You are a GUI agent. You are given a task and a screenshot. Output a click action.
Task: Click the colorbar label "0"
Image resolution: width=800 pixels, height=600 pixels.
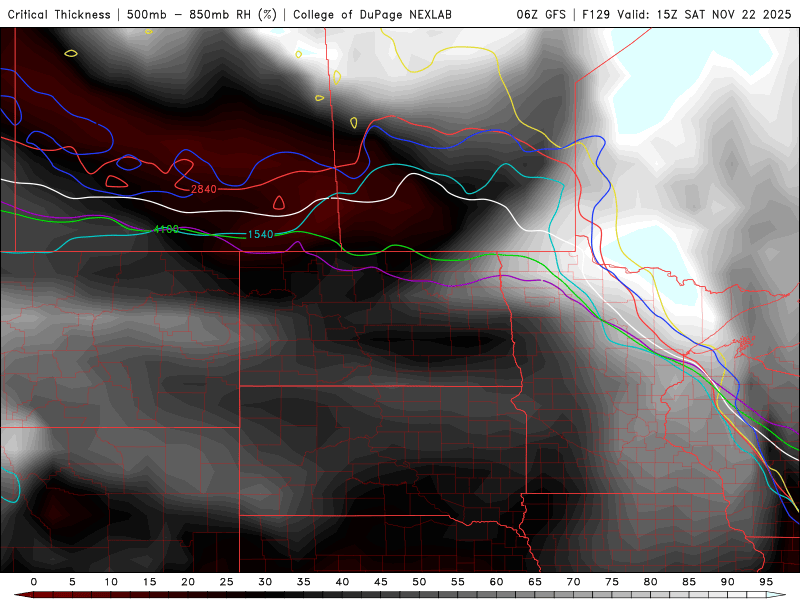[34, 582]
